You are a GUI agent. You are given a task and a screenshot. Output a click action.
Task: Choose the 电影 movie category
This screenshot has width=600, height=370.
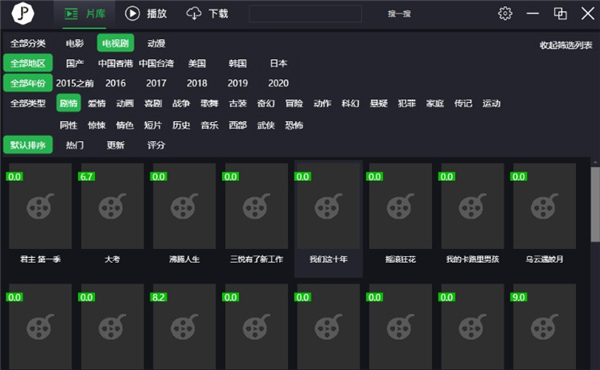coord(75,43)
